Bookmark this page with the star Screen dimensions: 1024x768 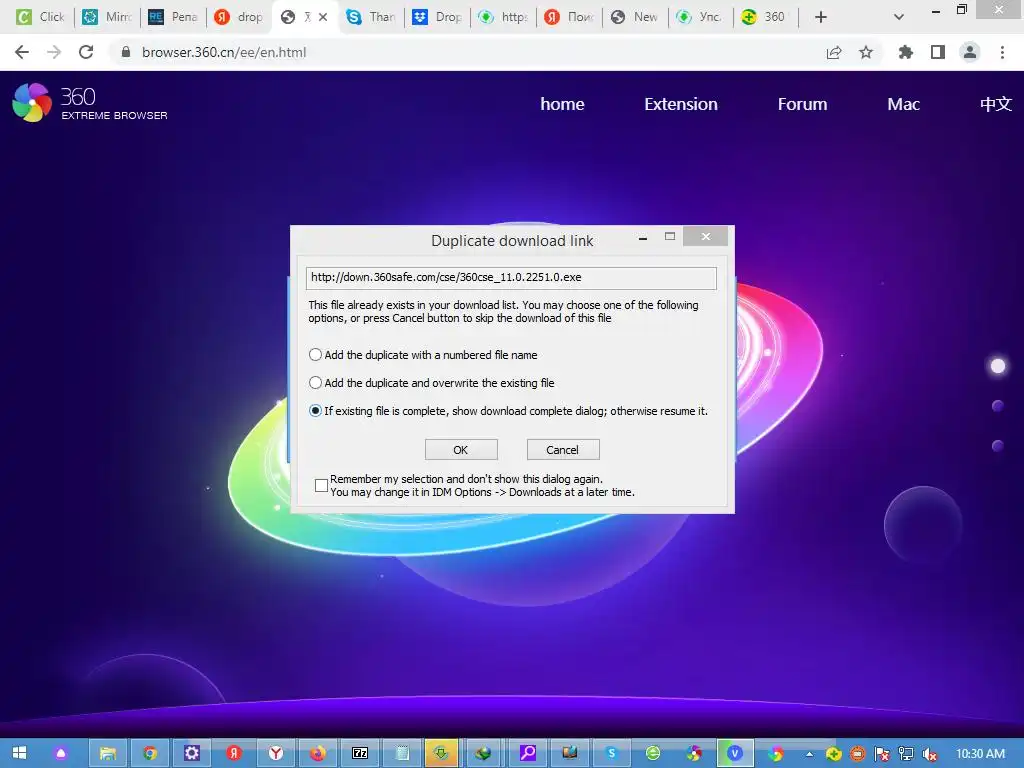[x=866, y=52]
